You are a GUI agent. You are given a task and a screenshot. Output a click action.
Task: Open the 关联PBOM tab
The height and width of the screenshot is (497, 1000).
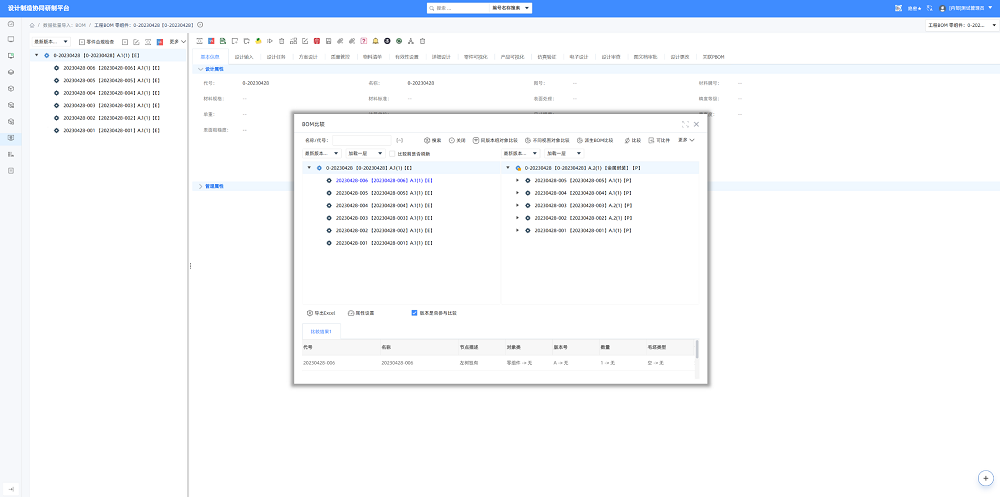[713, 57]
